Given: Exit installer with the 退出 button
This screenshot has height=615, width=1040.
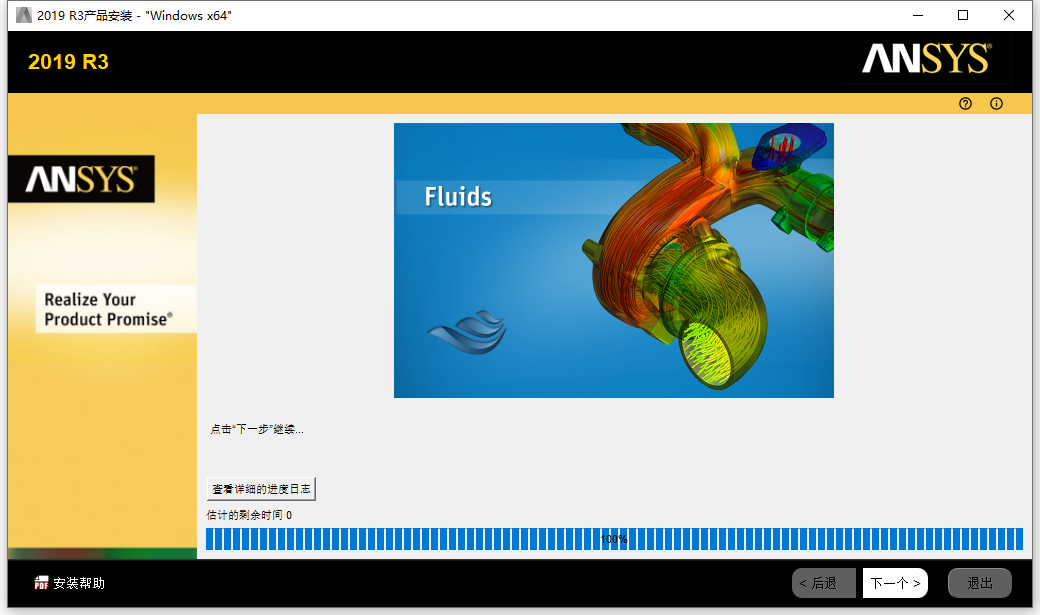Looking at the screenshot, I should tap(980, 583).
